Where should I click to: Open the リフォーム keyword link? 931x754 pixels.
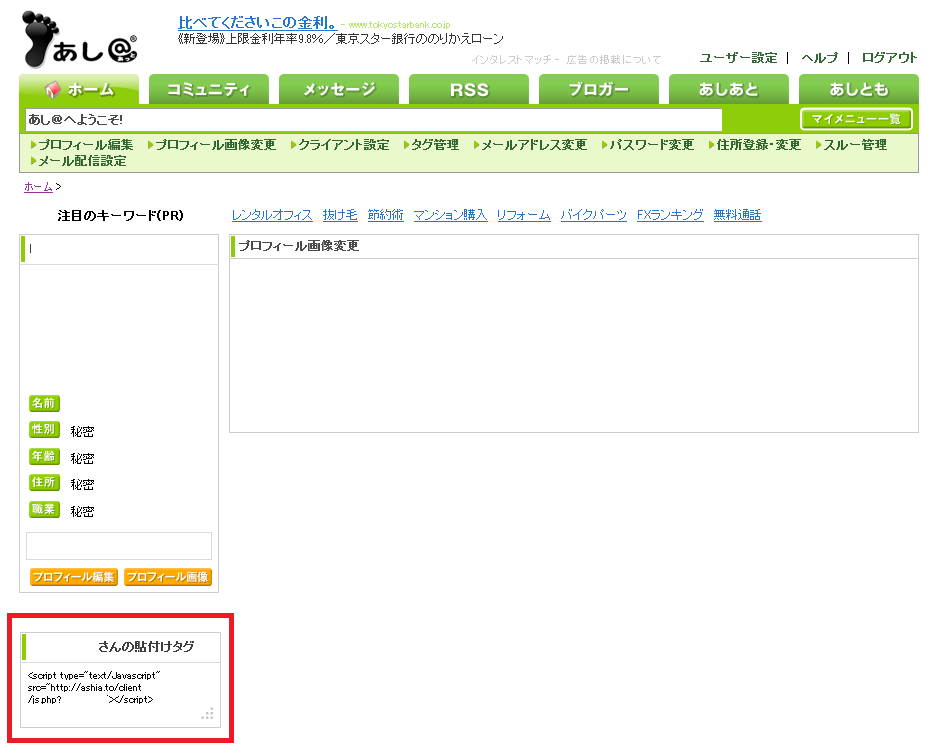click(524, 215)
